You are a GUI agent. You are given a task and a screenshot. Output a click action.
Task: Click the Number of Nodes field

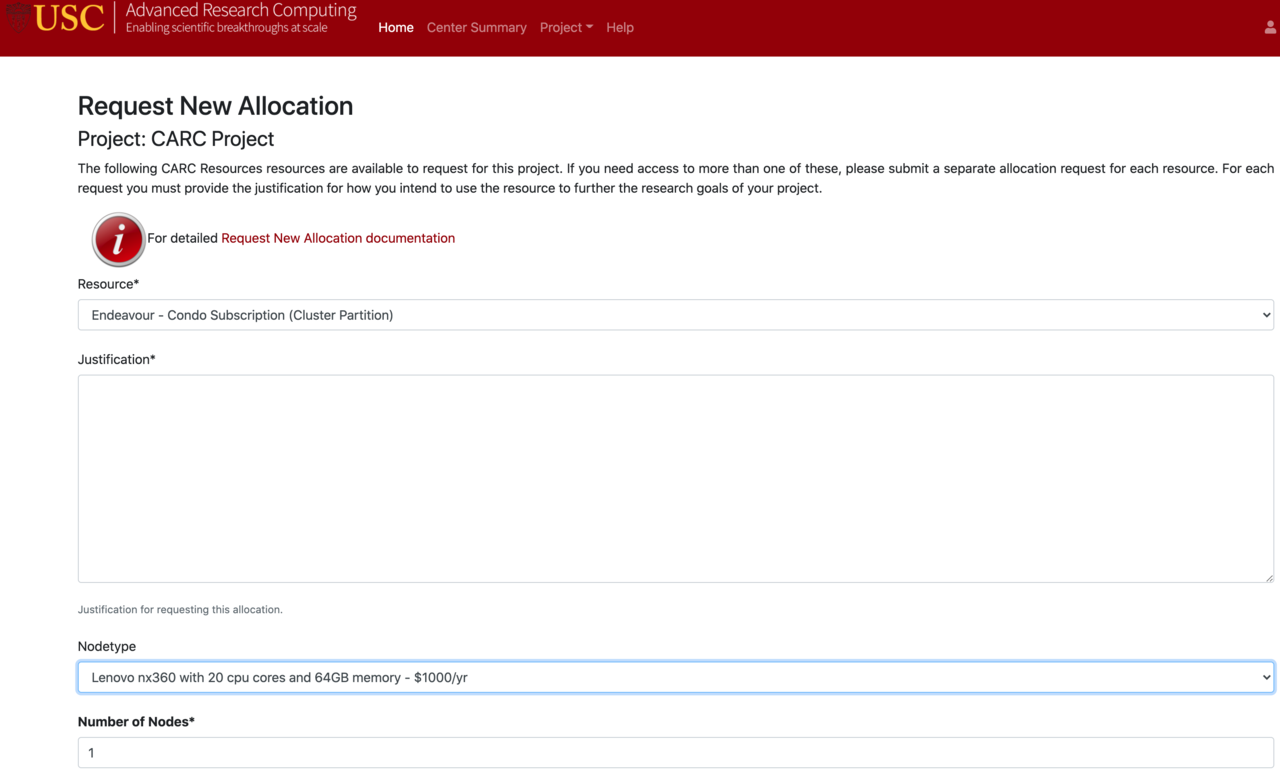(x=676, y=753)
